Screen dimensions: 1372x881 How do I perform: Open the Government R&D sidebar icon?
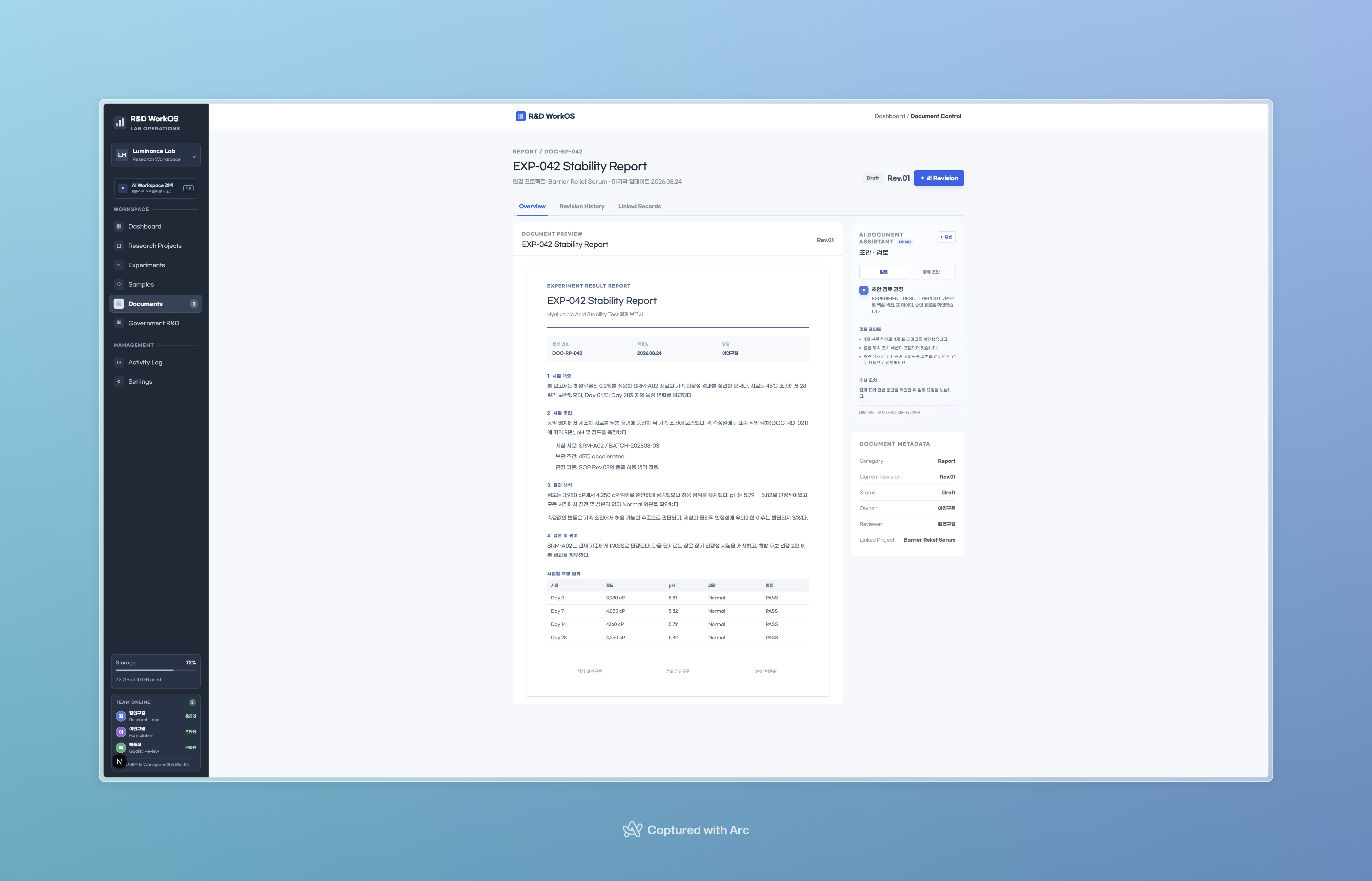tap(119, 323)
